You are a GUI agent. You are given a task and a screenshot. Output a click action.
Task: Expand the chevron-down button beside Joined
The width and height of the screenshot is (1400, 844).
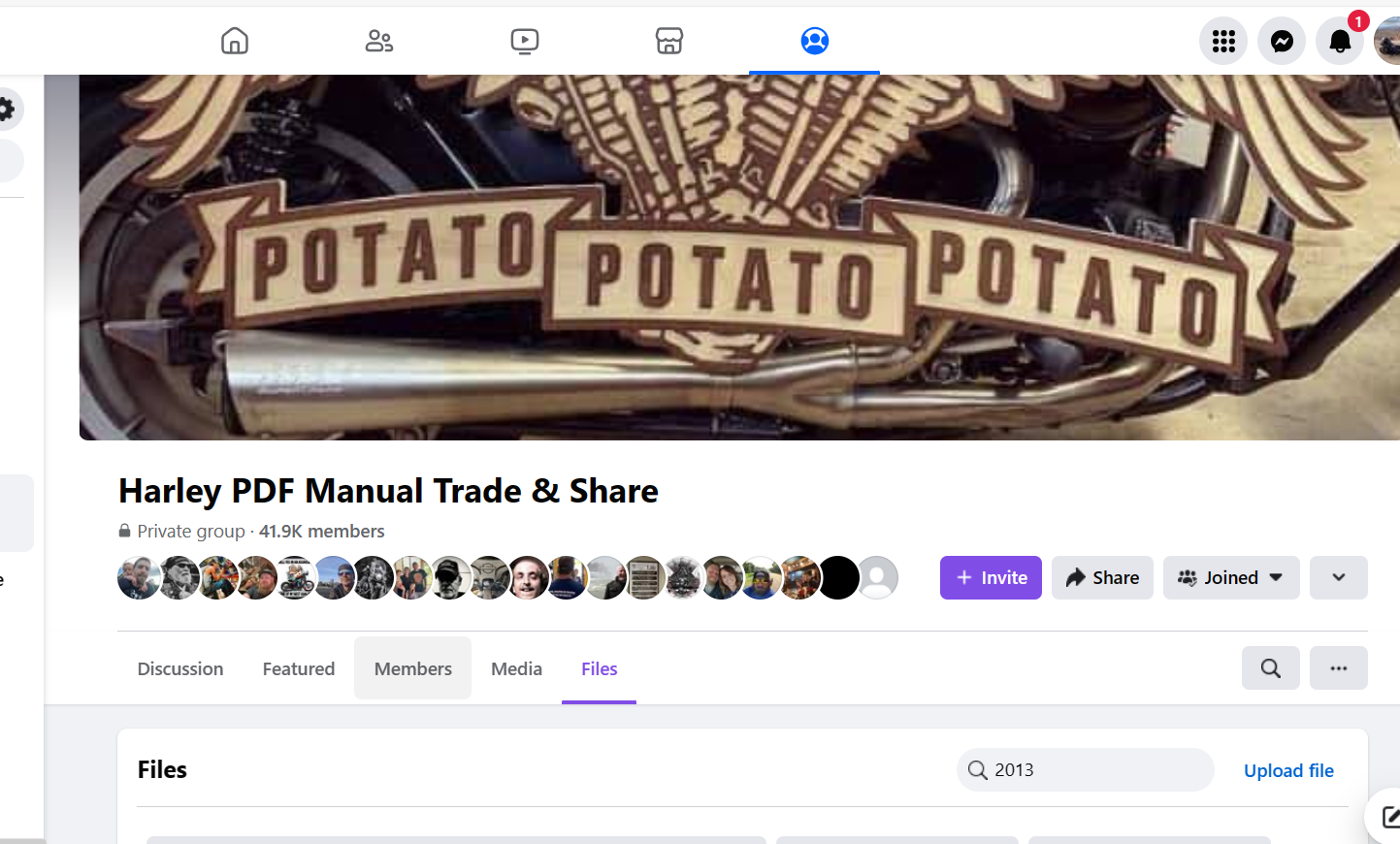(x=1339, y=577)
